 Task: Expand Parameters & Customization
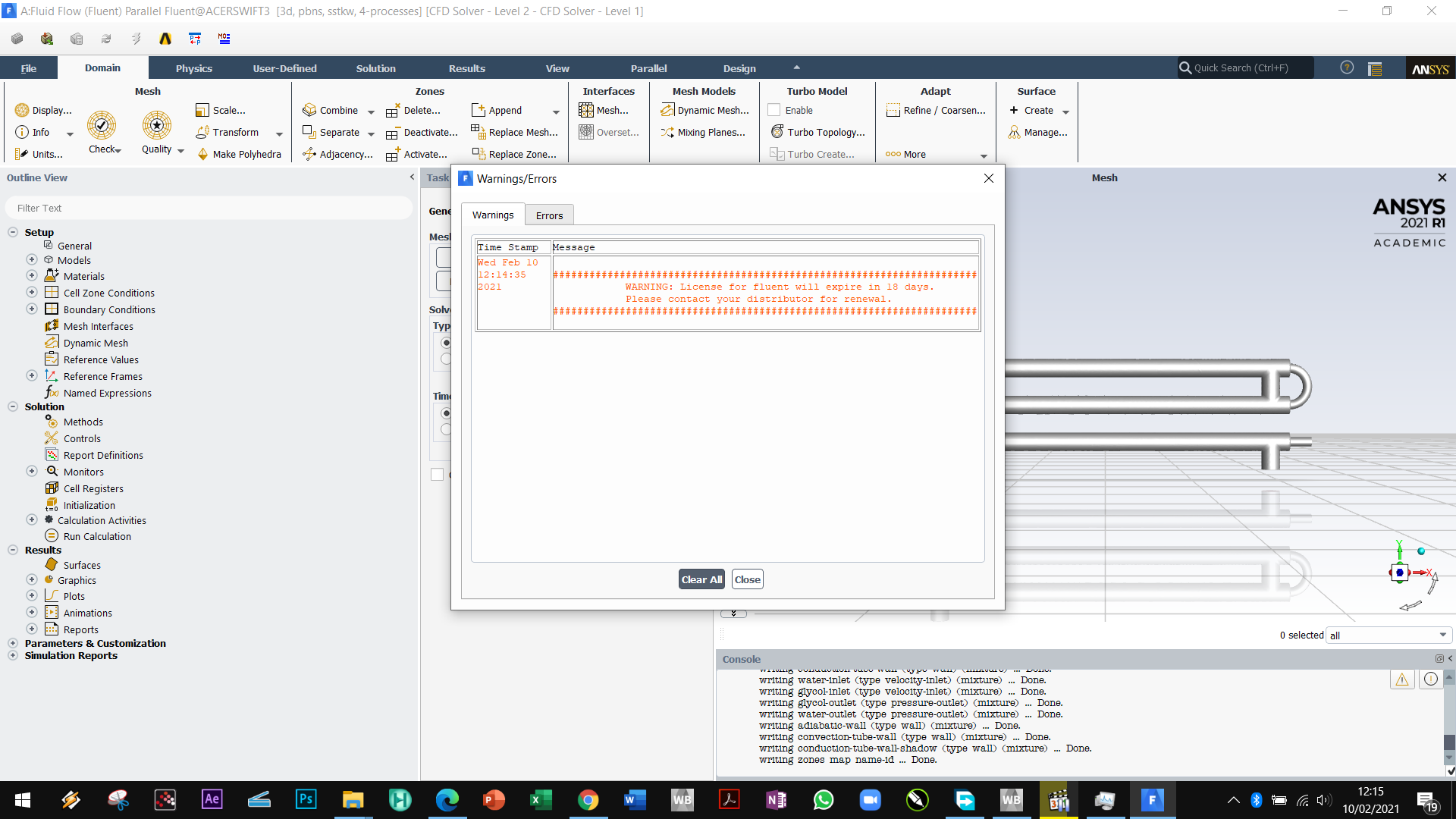[13, 643]
